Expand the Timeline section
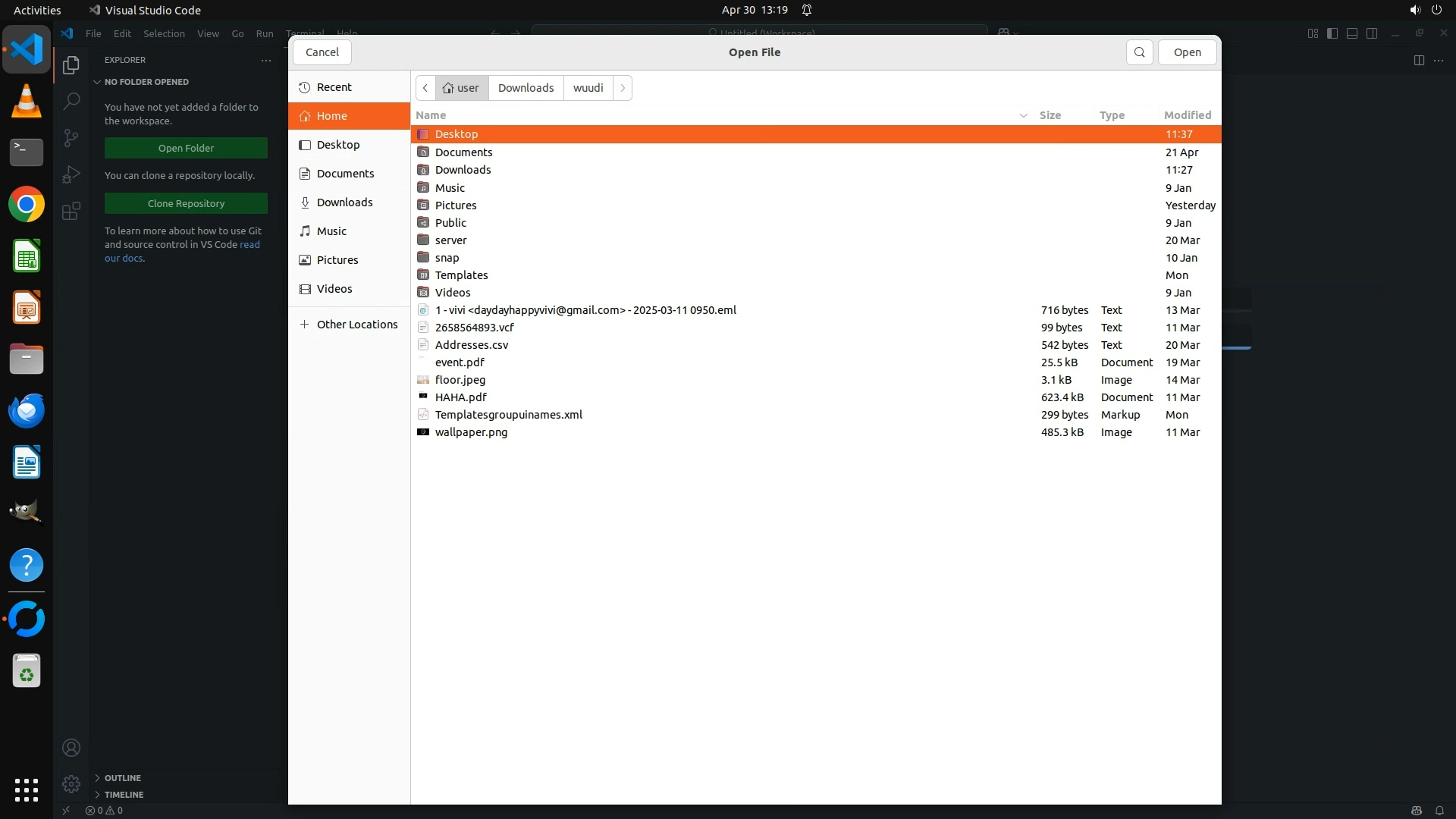Image resolution: width=1456 pixels, height=819 pixels. (124, 795)
